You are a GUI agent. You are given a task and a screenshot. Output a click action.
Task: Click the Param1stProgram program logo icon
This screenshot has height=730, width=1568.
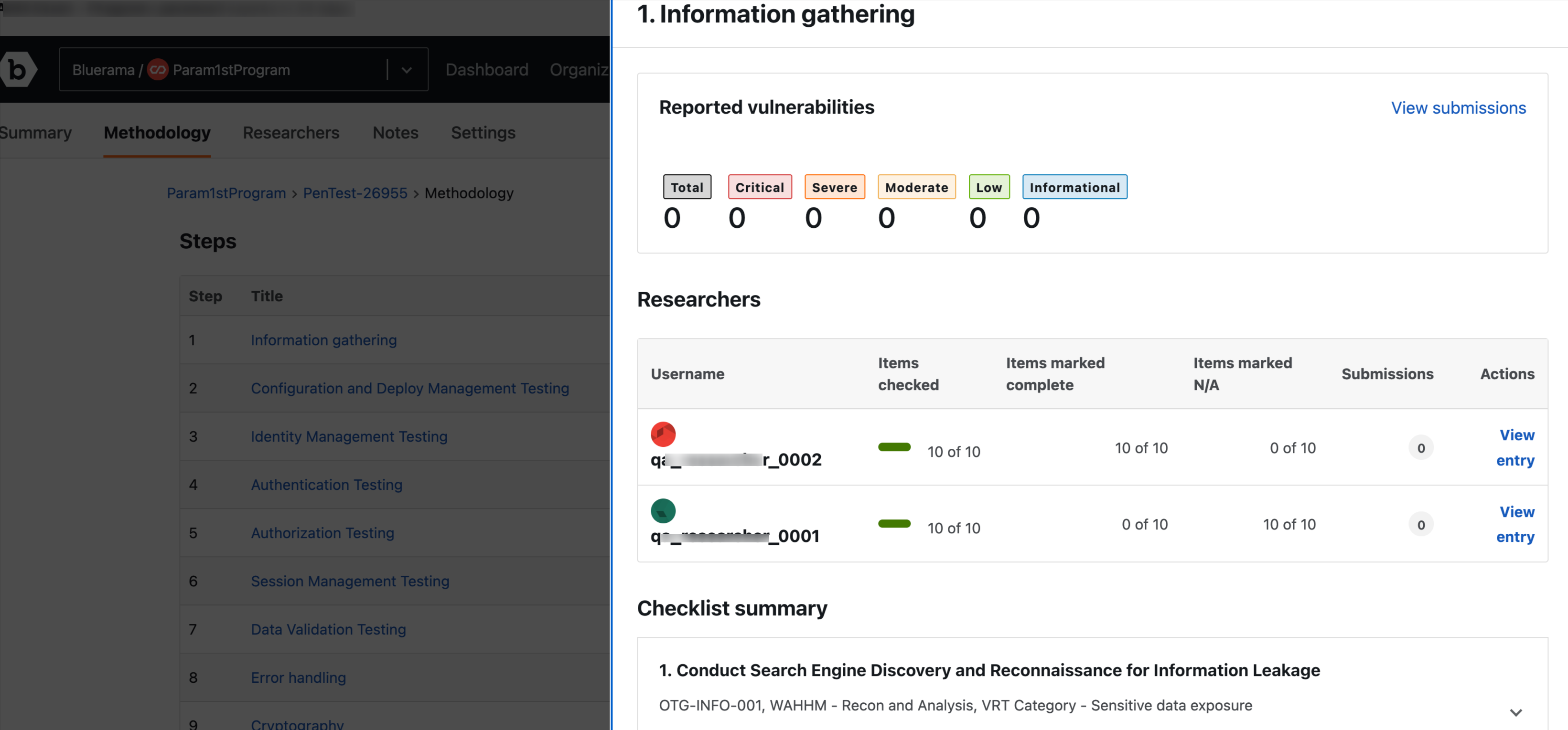pyautogui.click(x=158, y=70)
